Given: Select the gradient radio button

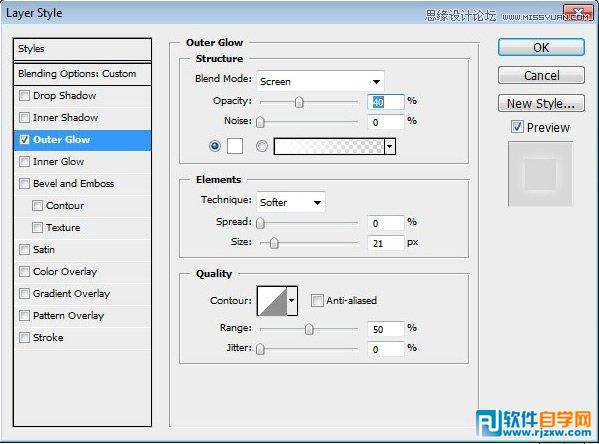Looking at the screenshot, I should pyautogui.click(x=262, y=146).
